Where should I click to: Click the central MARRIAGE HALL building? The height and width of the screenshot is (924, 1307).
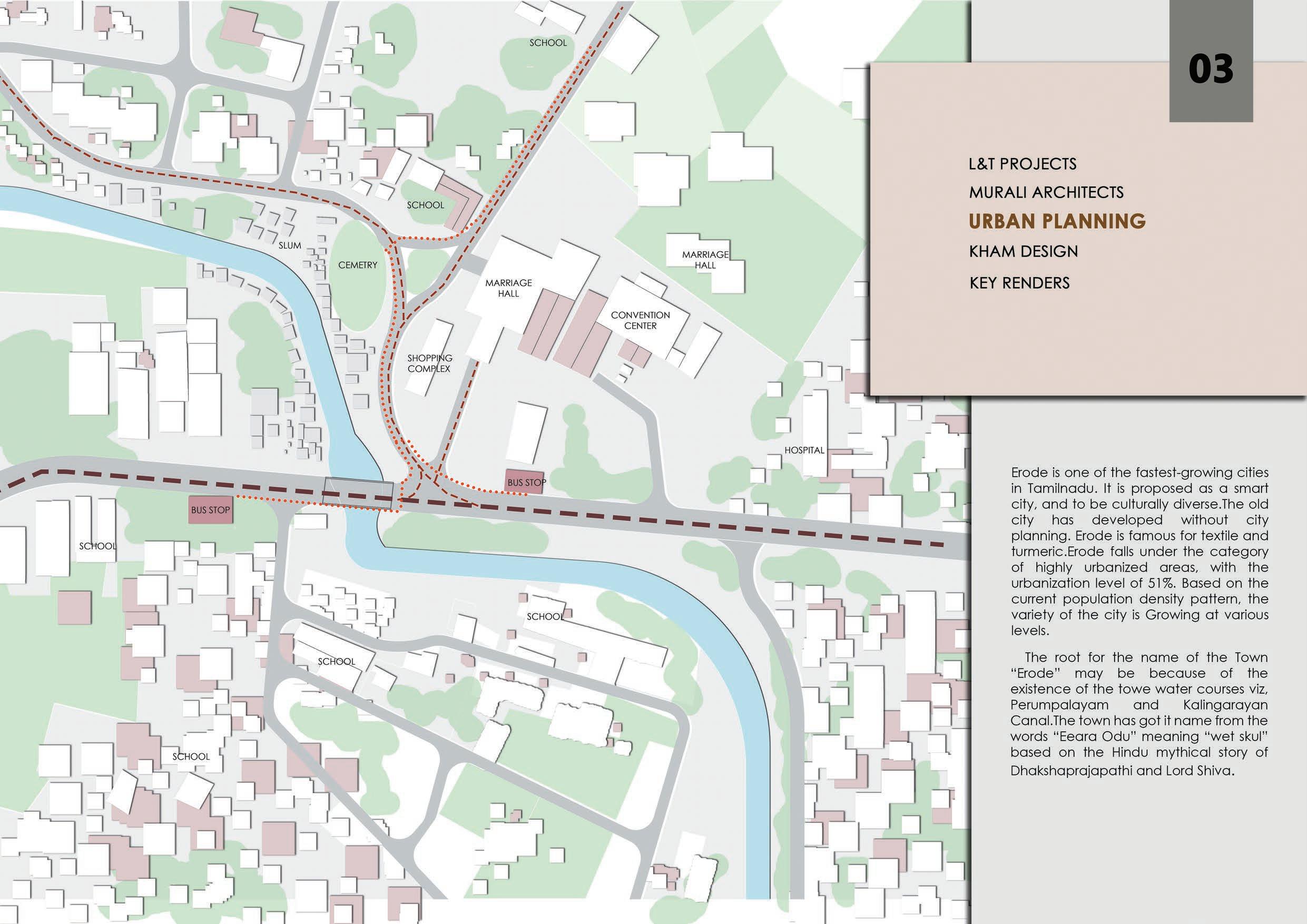pyautogui.click(x=508, y=288)
